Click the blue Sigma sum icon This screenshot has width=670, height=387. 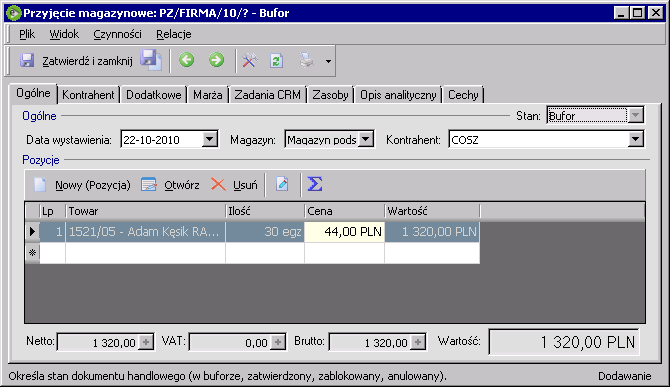(315, 184)
